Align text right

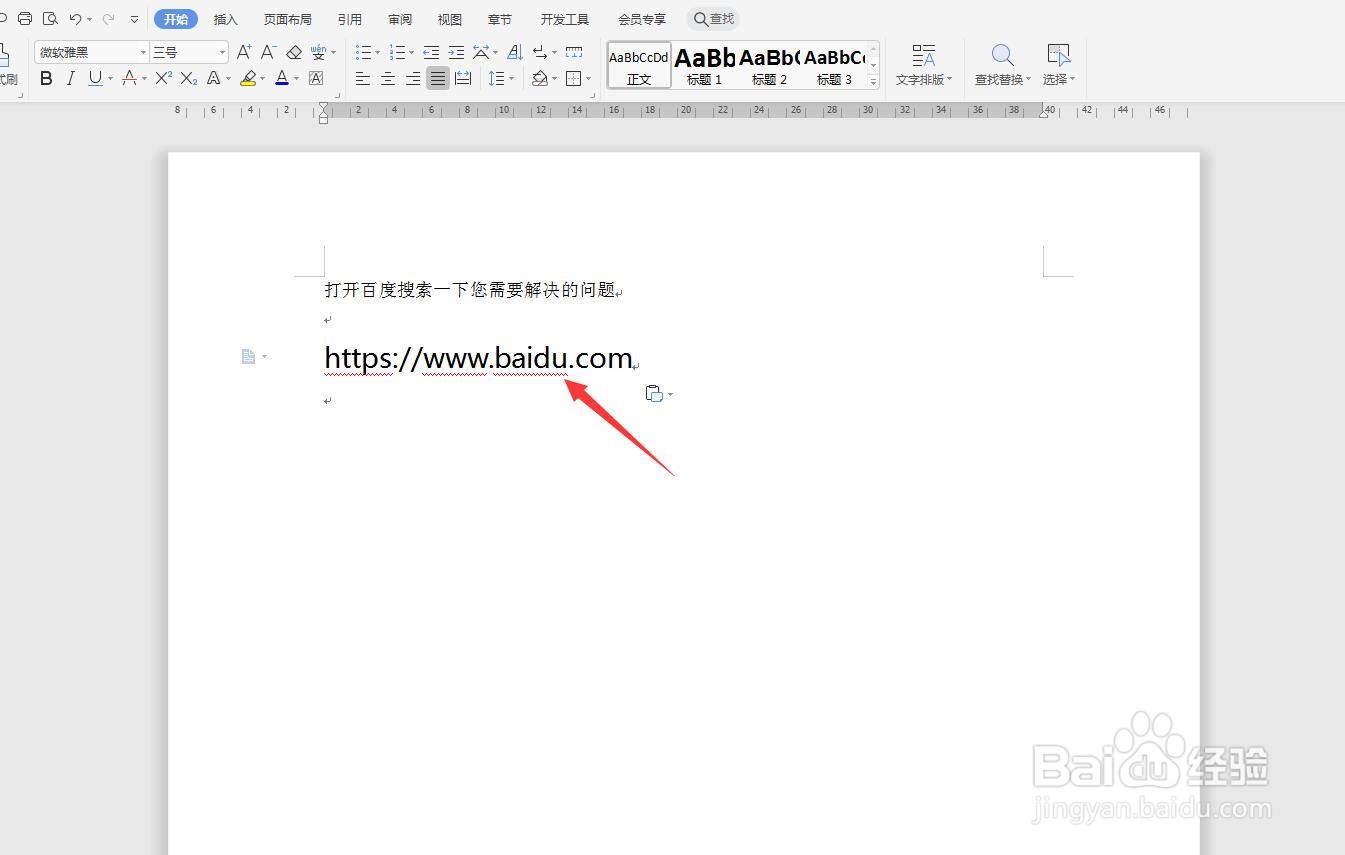point(413,78)
